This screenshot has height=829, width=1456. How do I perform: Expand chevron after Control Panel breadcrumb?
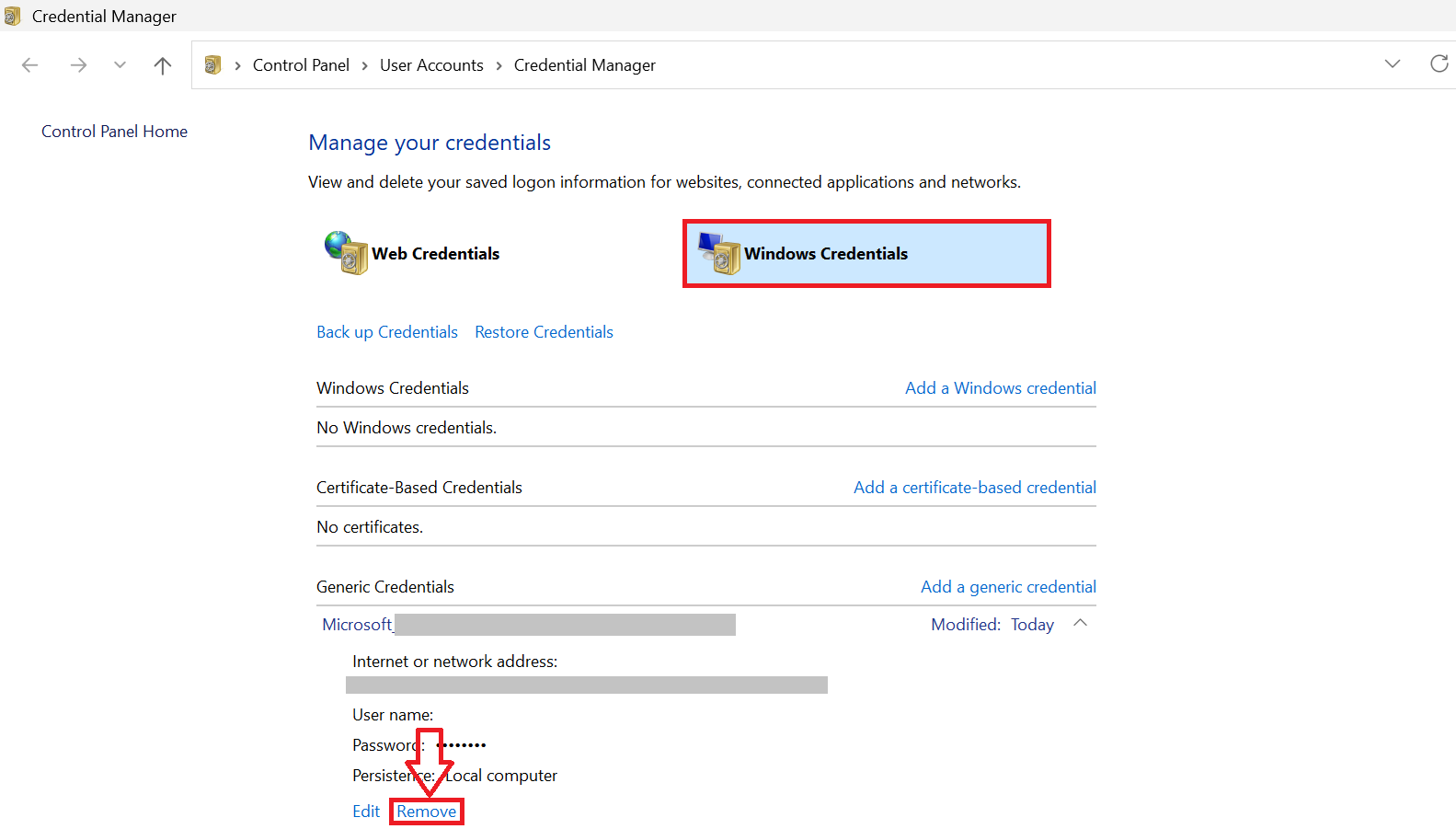[x=365, y=65]
